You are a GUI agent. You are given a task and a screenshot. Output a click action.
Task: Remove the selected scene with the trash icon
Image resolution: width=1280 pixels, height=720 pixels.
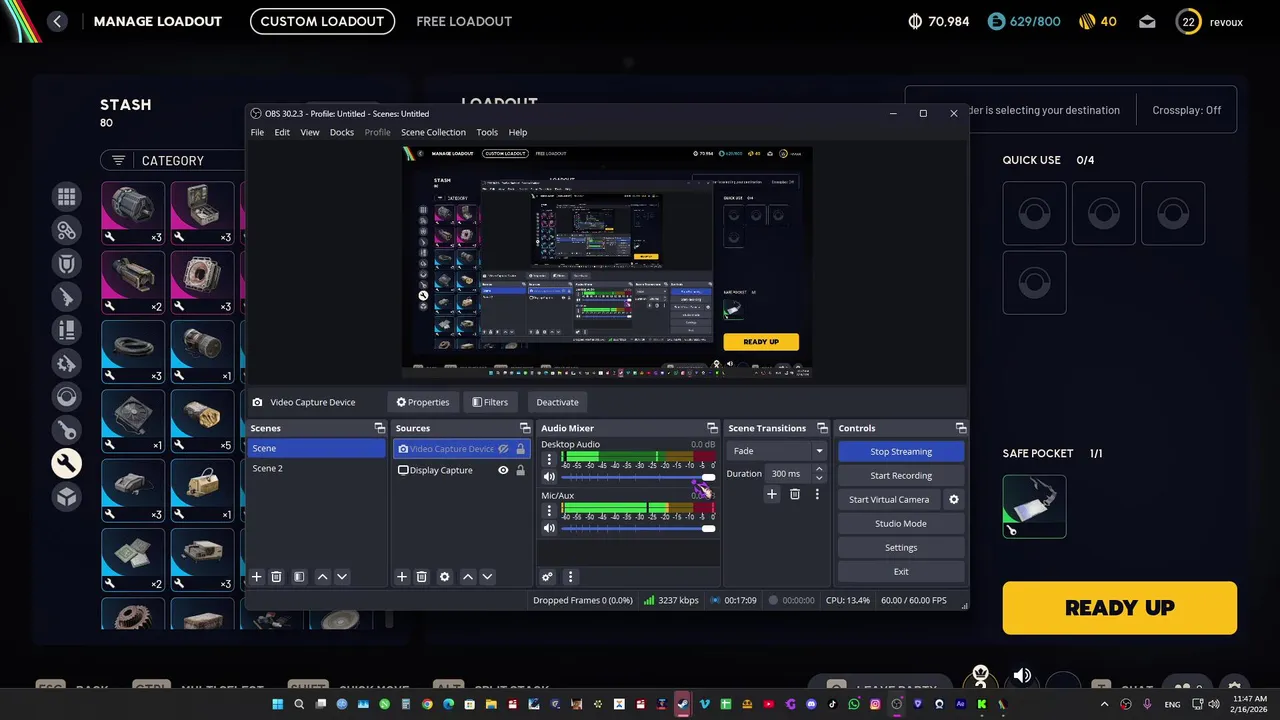pyautogui.click(x=277, y=577)
